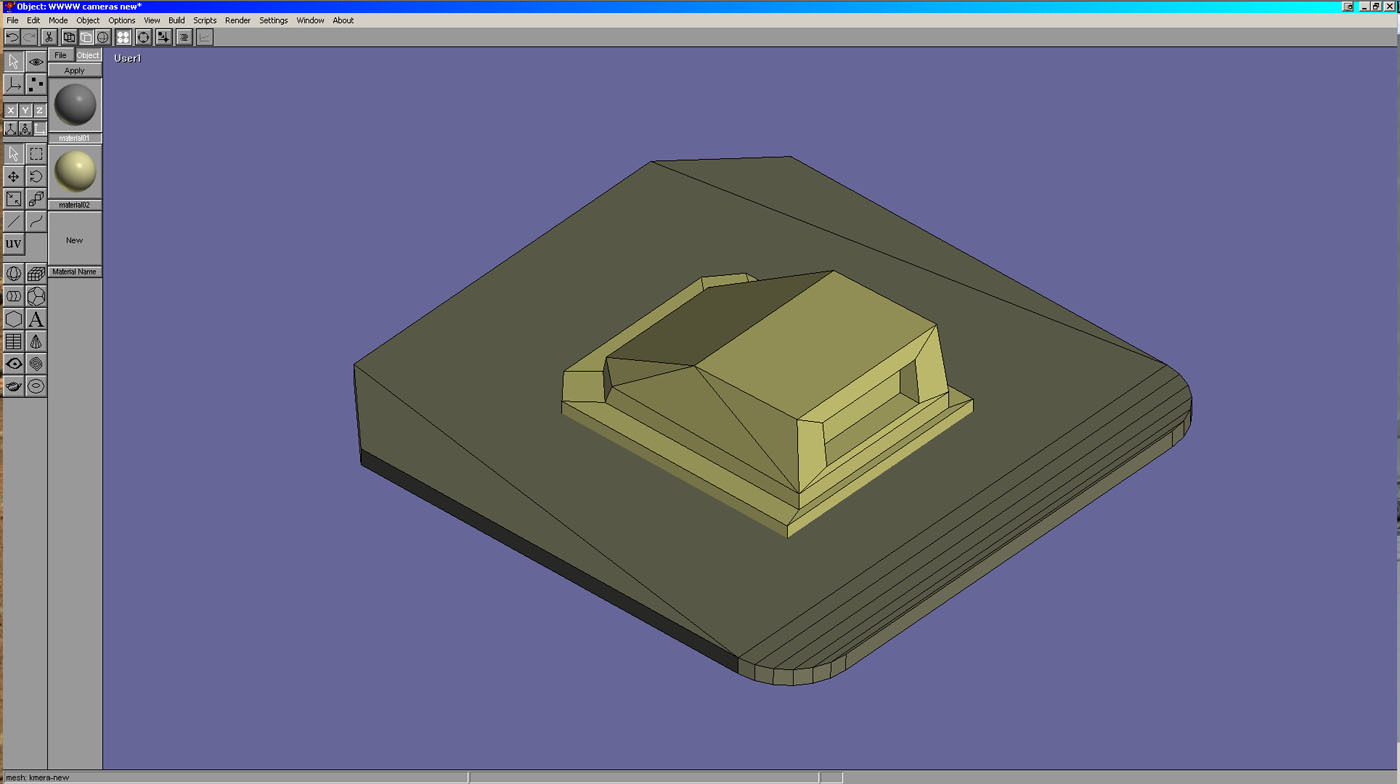Open the Options menu

122,20
